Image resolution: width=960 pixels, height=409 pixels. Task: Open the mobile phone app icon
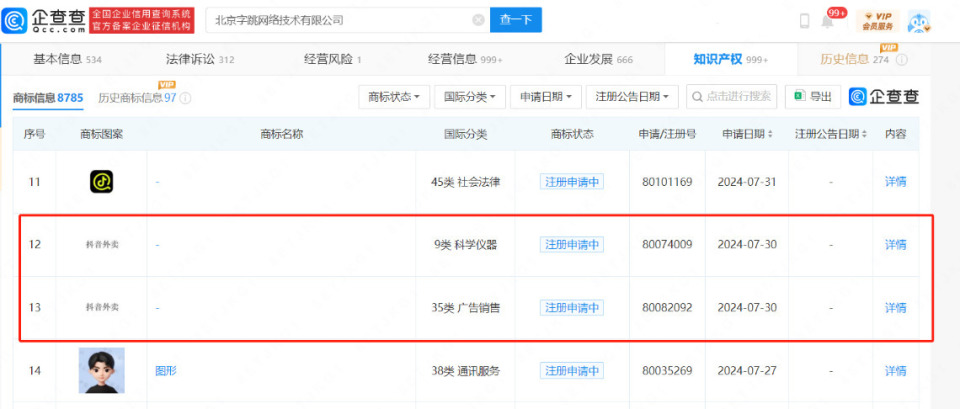[x=804, y=21]
